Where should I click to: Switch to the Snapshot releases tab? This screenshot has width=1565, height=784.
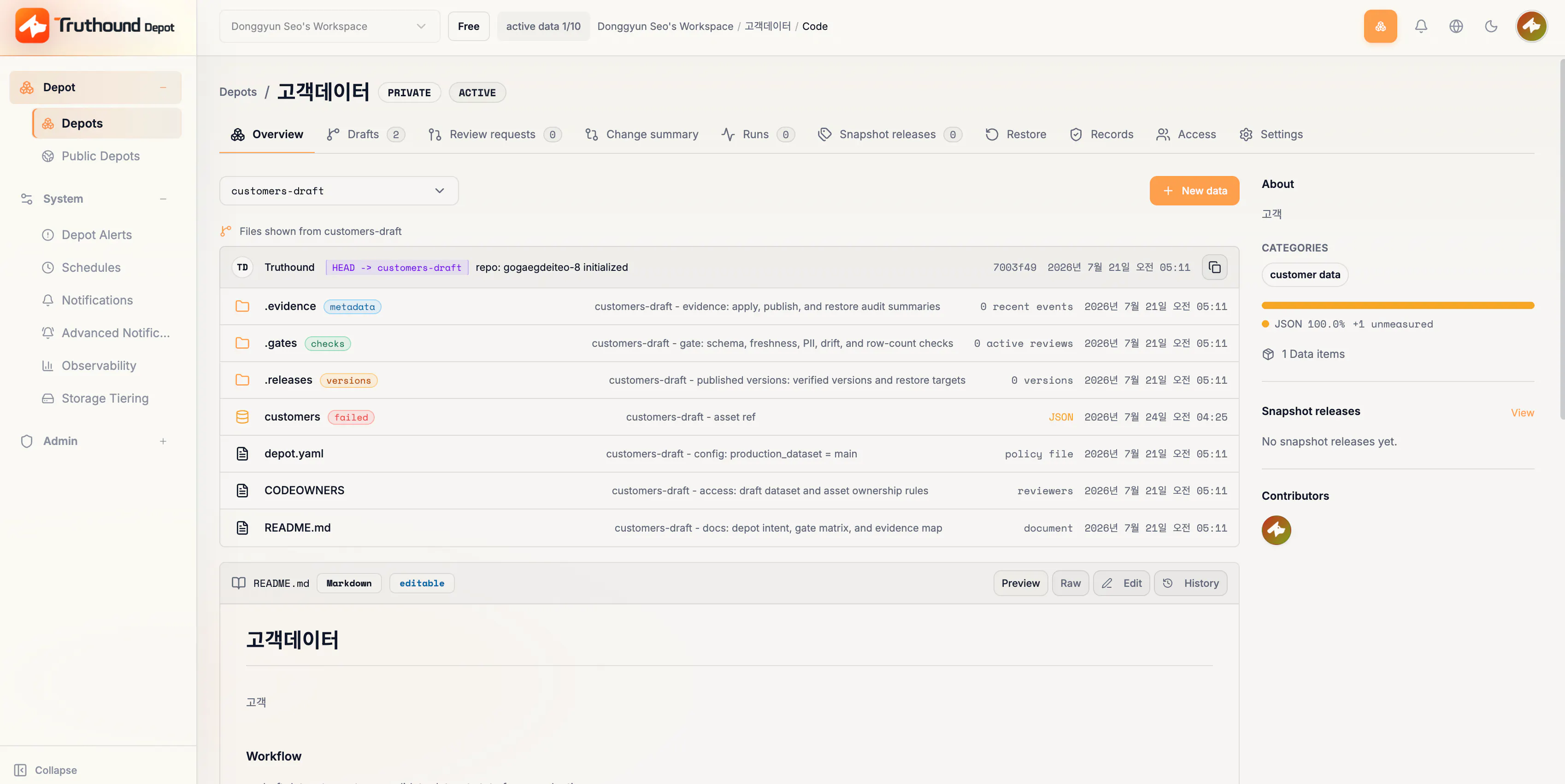point(889,134)
